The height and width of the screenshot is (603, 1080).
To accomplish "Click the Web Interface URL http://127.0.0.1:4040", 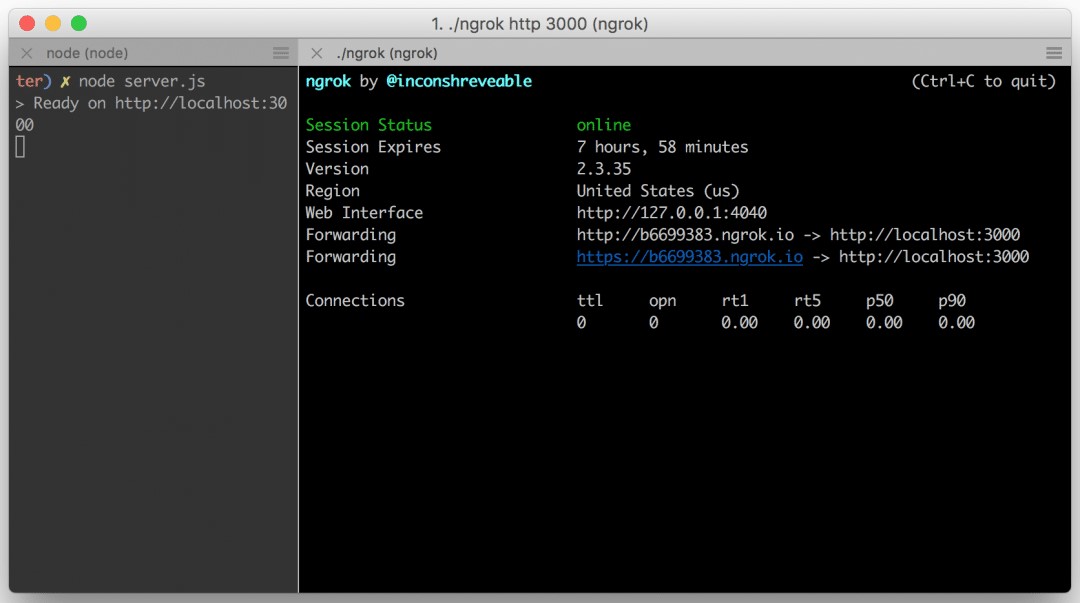I will (671, 213).
